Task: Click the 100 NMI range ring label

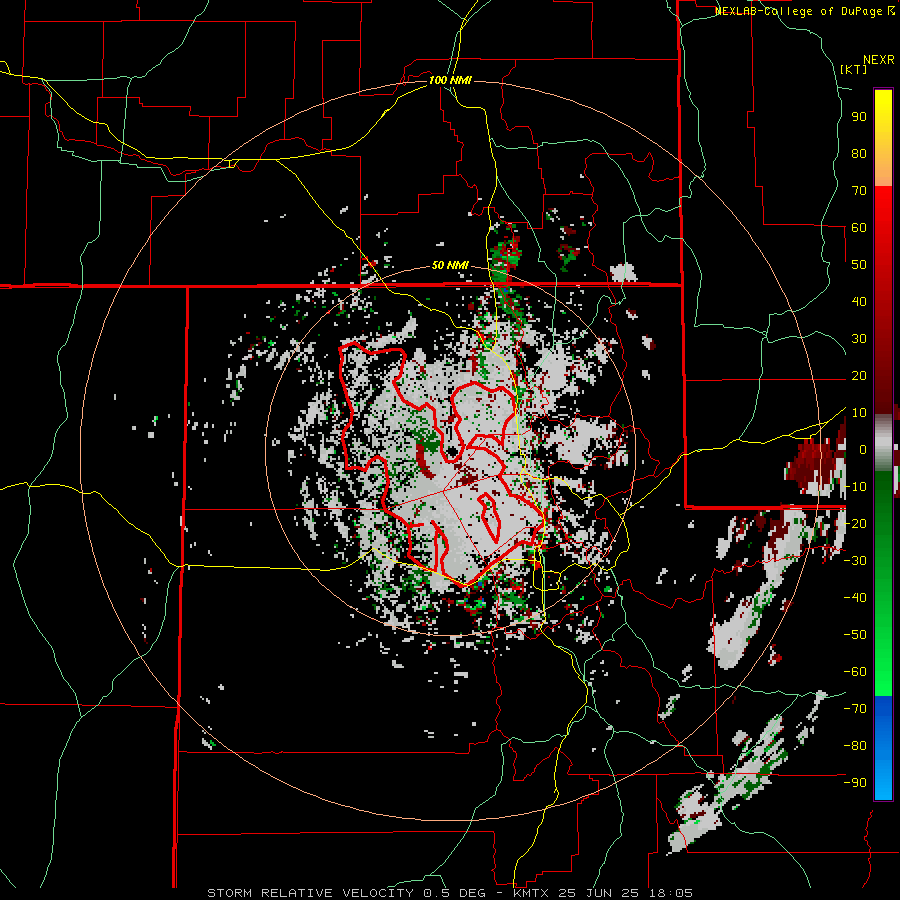Action: (450, 80)
